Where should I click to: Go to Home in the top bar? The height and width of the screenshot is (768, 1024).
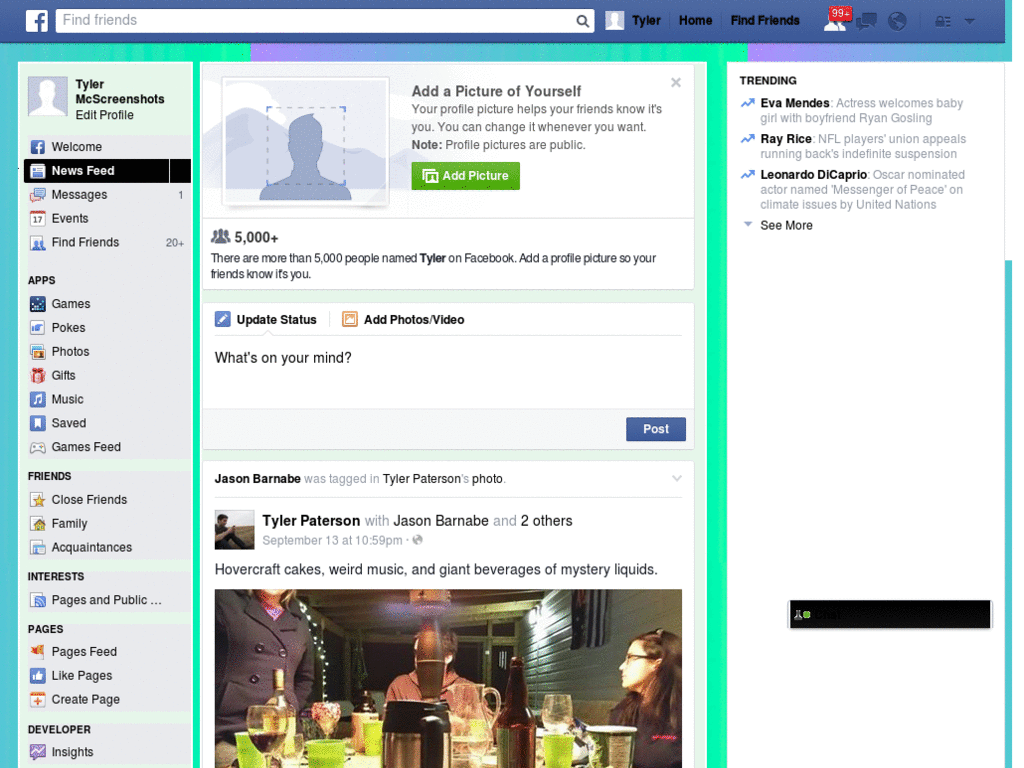point(696,21)
